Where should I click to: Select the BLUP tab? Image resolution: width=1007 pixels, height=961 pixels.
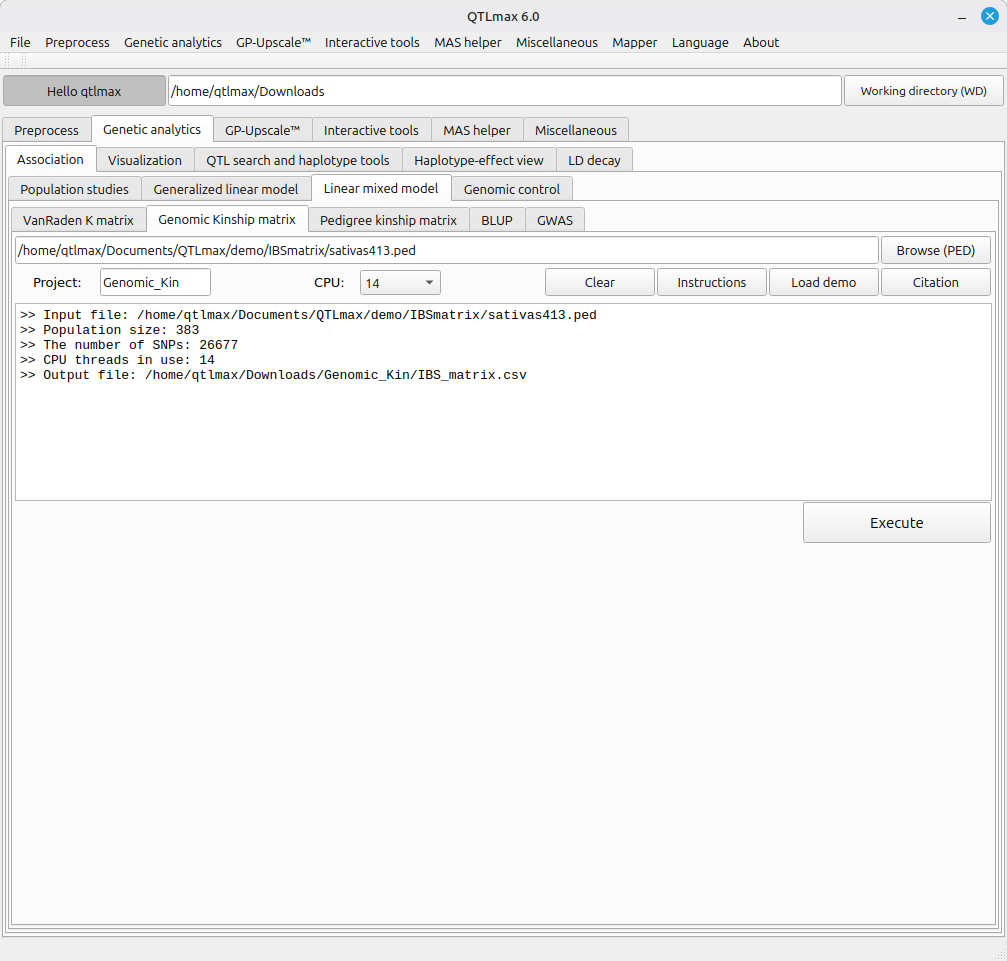coord(496,220)
